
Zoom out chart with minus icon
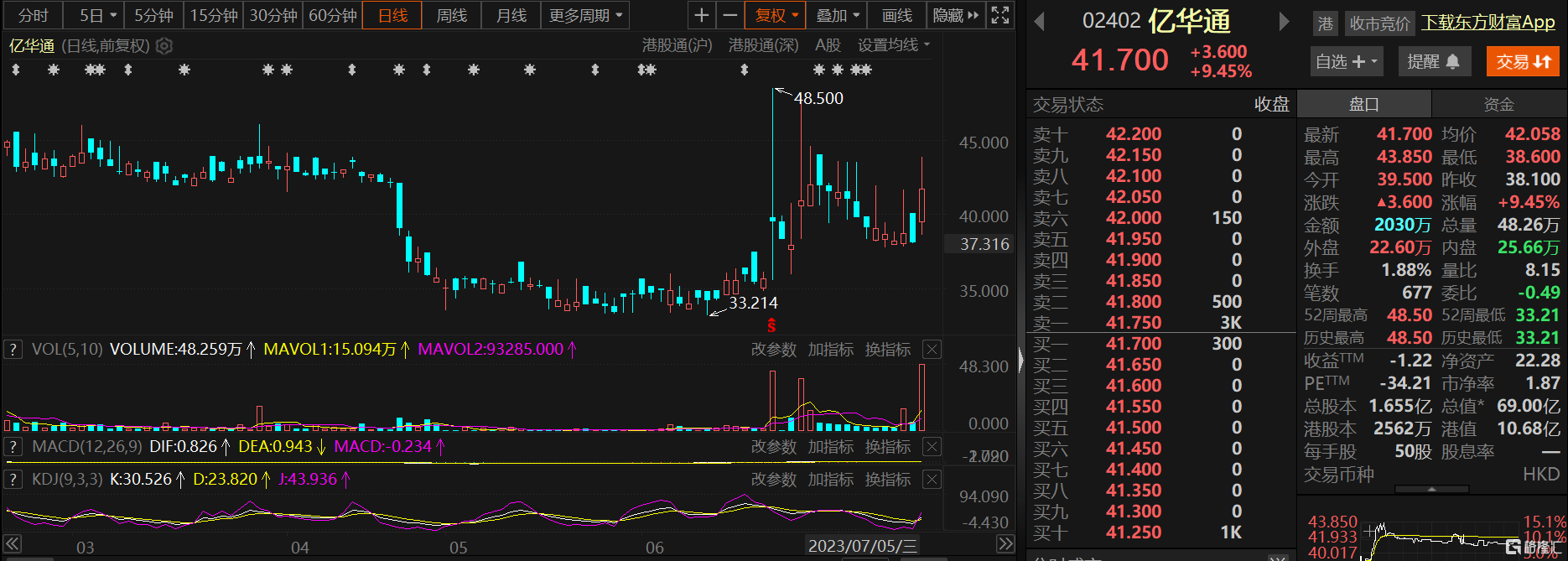click(x=730, y=15)
